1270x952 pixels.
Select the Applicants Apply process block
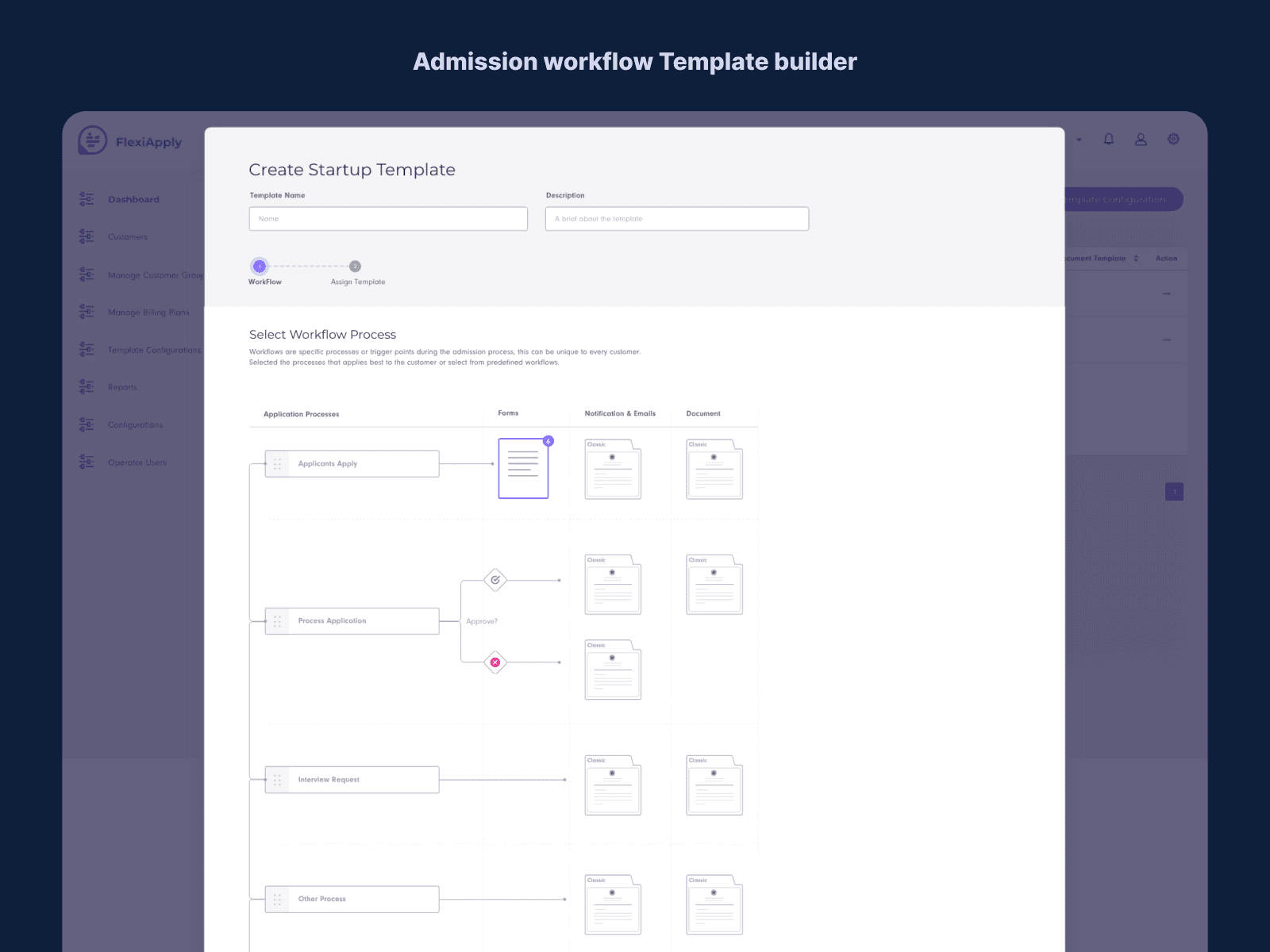352,464
